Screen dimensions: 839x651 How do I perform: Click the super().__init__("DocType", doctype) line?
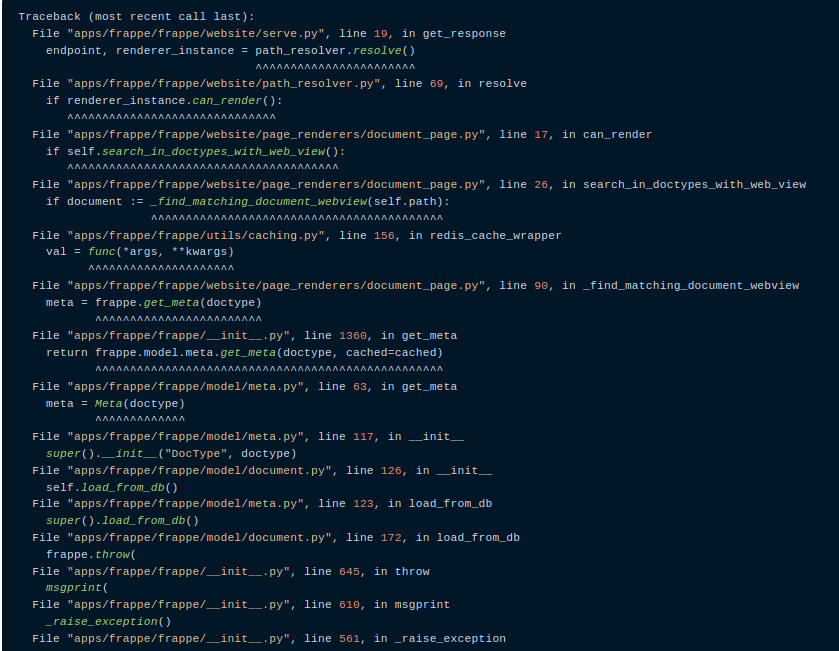(171, 454)
